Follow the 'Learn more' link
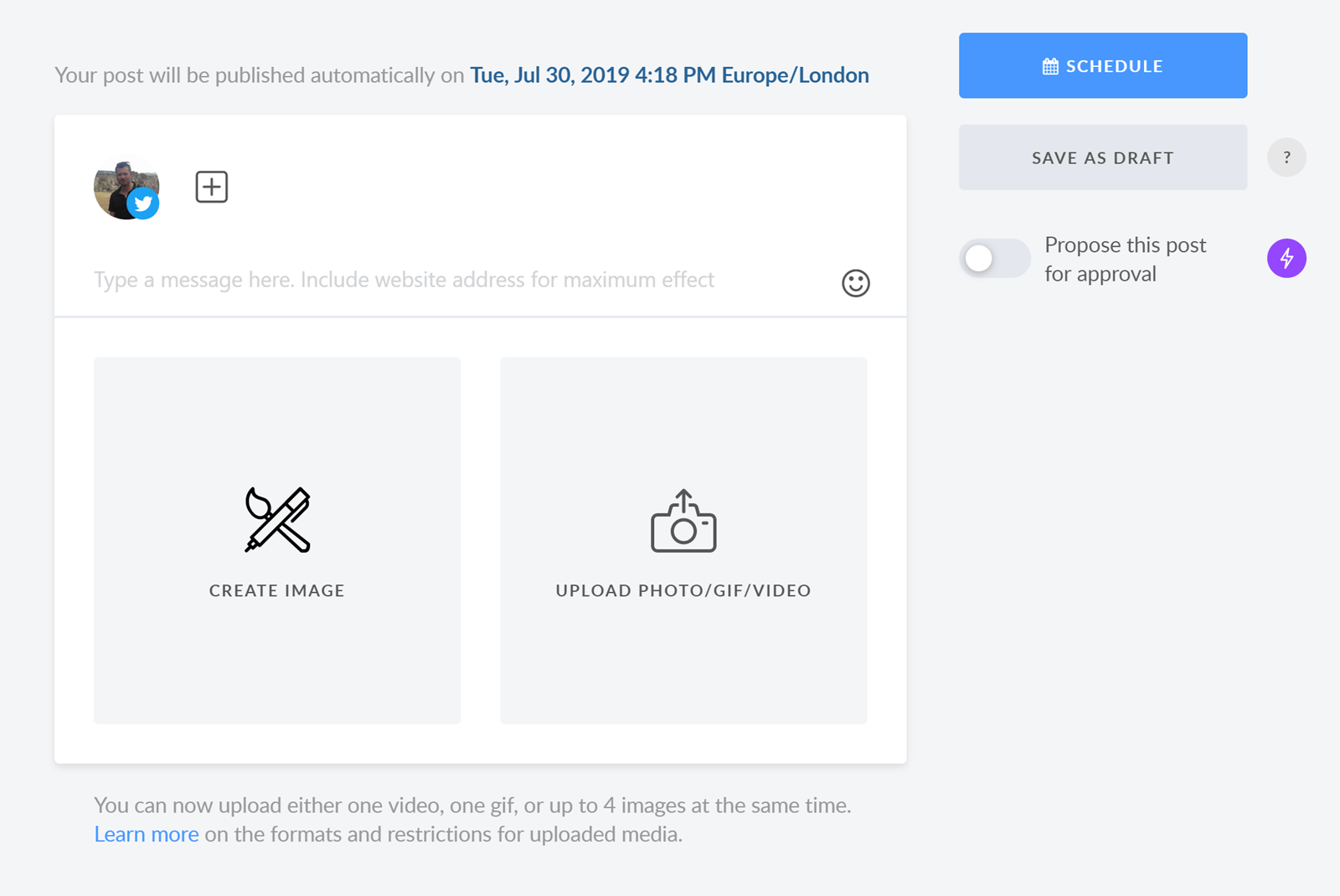This screenshot has height=896, width=1340. [147, 834]
